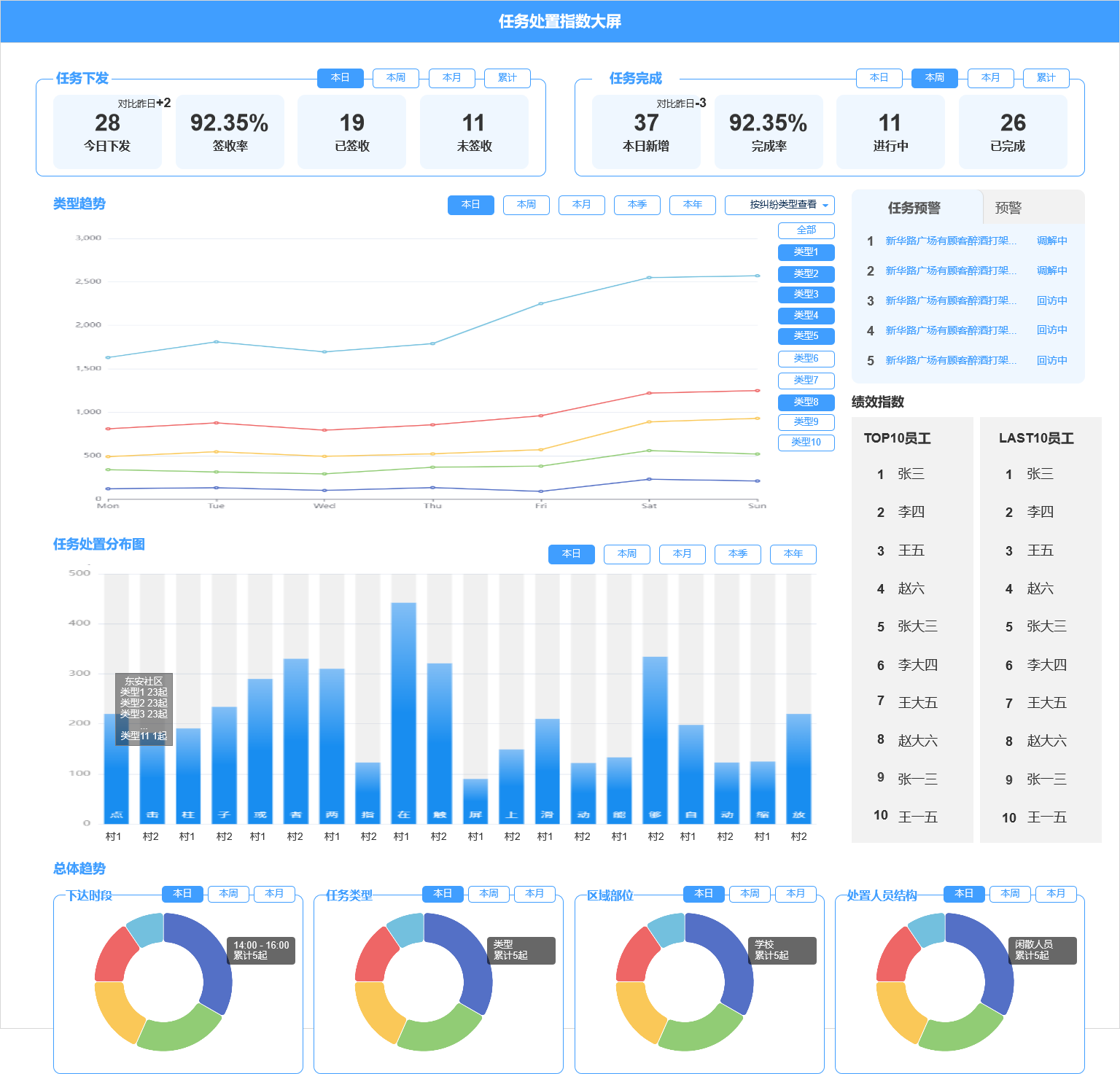Screen dimensions: 1120x1074
Task: Select 本月 filter in 任务下发 panel
Action: (452, 78)
